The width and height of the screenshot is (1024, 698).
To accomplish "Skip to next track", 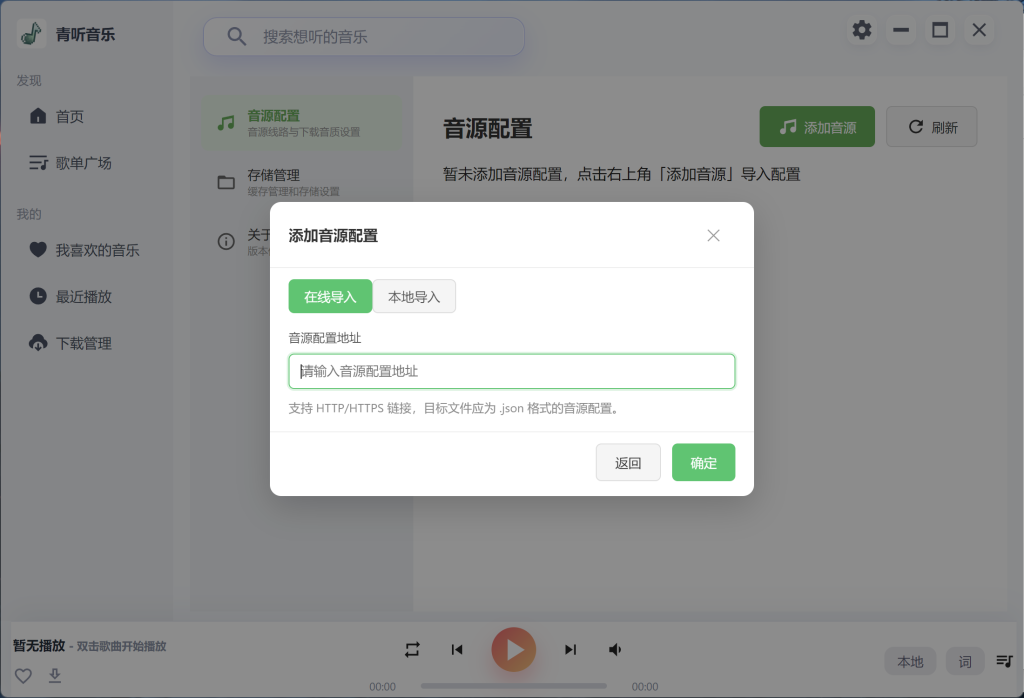I will [570, 650].
